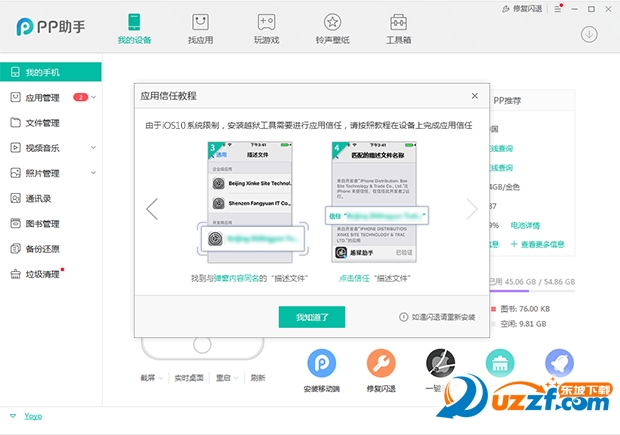Image resolution: width=620 pixels, height=435 pixels.
Task: Click the 安装移动端 install mobile icon
Action: point(321,363)
